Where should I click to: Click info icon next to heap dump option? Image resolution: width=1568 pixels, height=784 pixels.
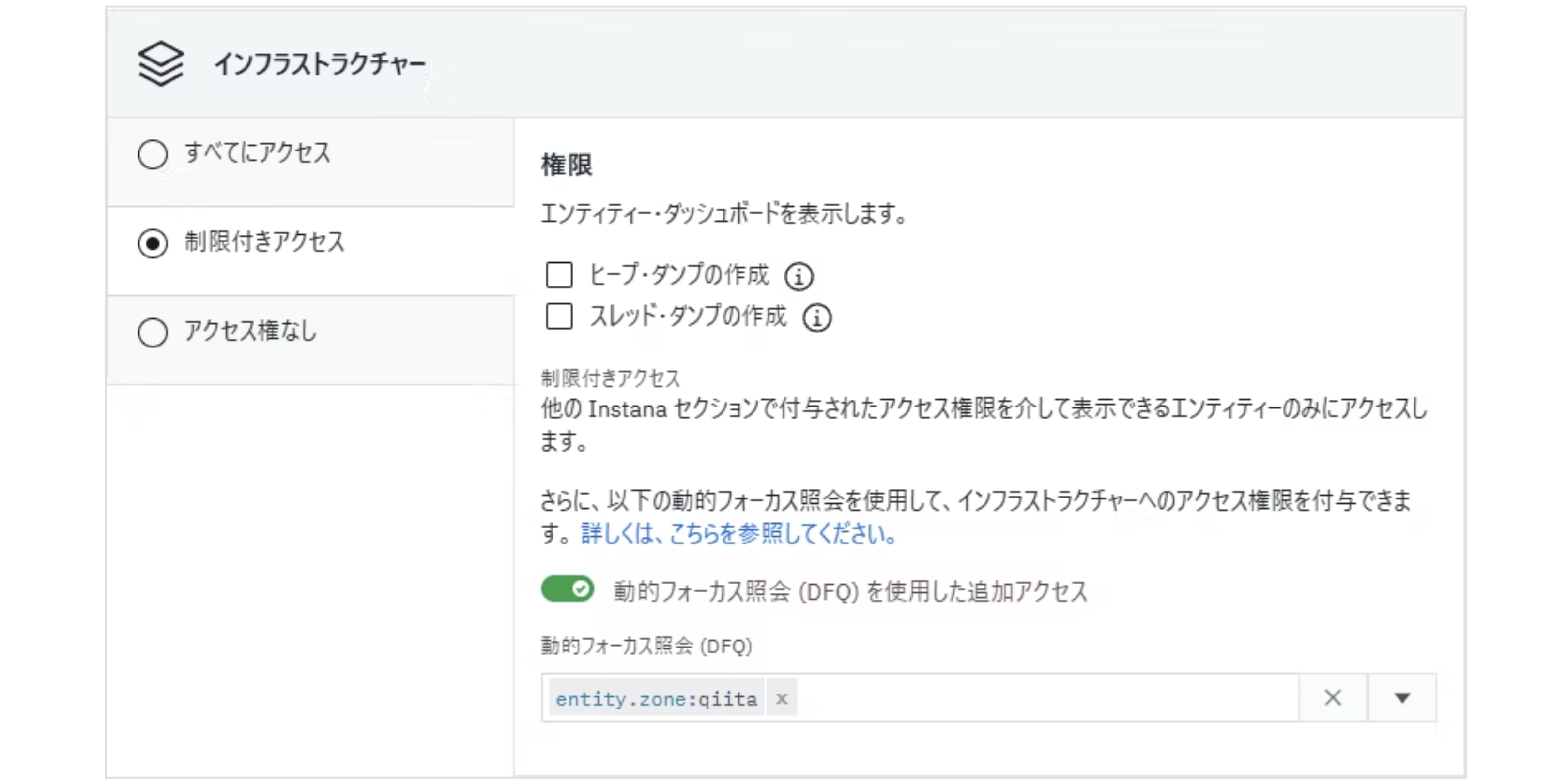(799, 276)
